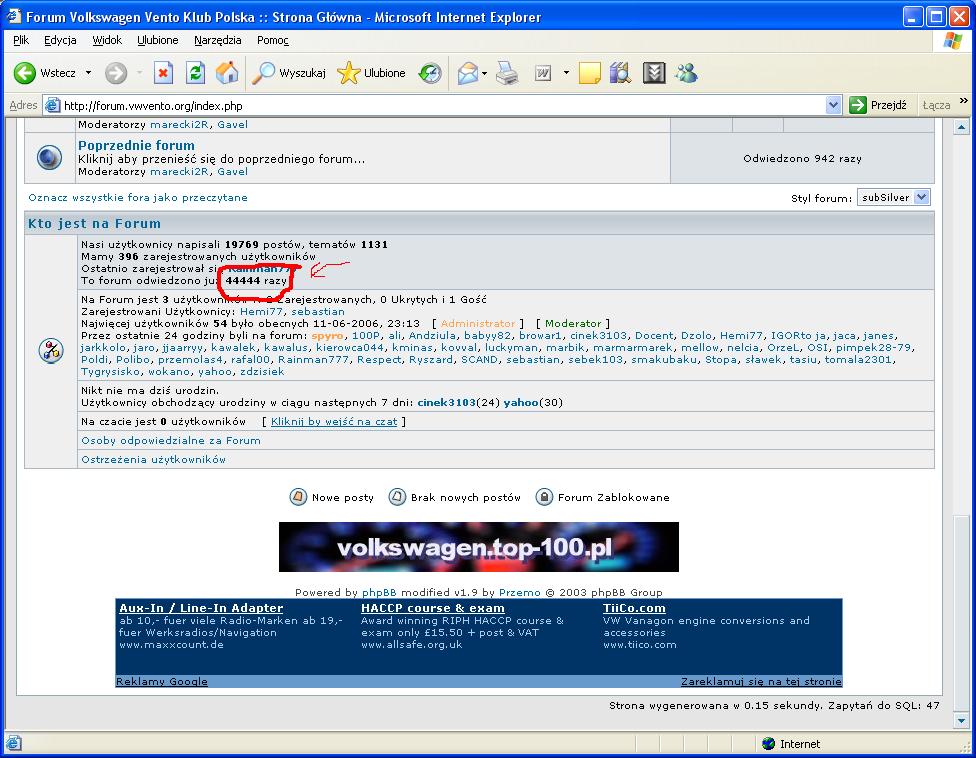The width and height of the screenshot is (976, 758).
Task: Open the Widok menu
Action: [107, 40]
